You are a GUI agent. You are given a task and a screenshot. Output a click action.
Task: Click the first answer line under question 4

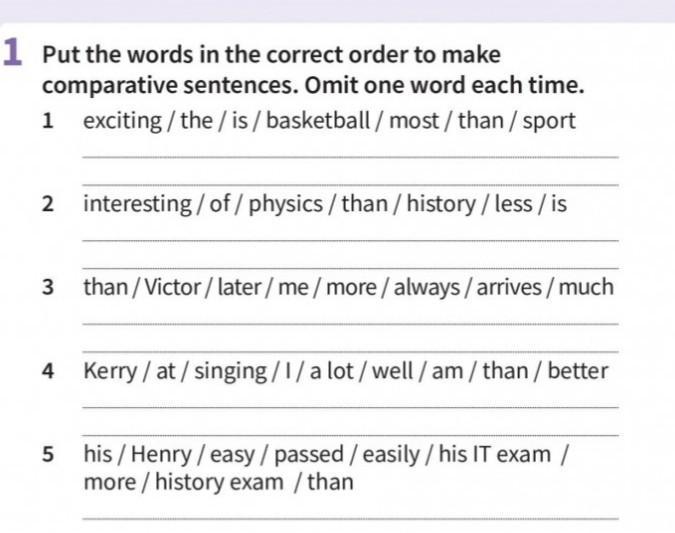pyautogui.click(x=350, y=407)
